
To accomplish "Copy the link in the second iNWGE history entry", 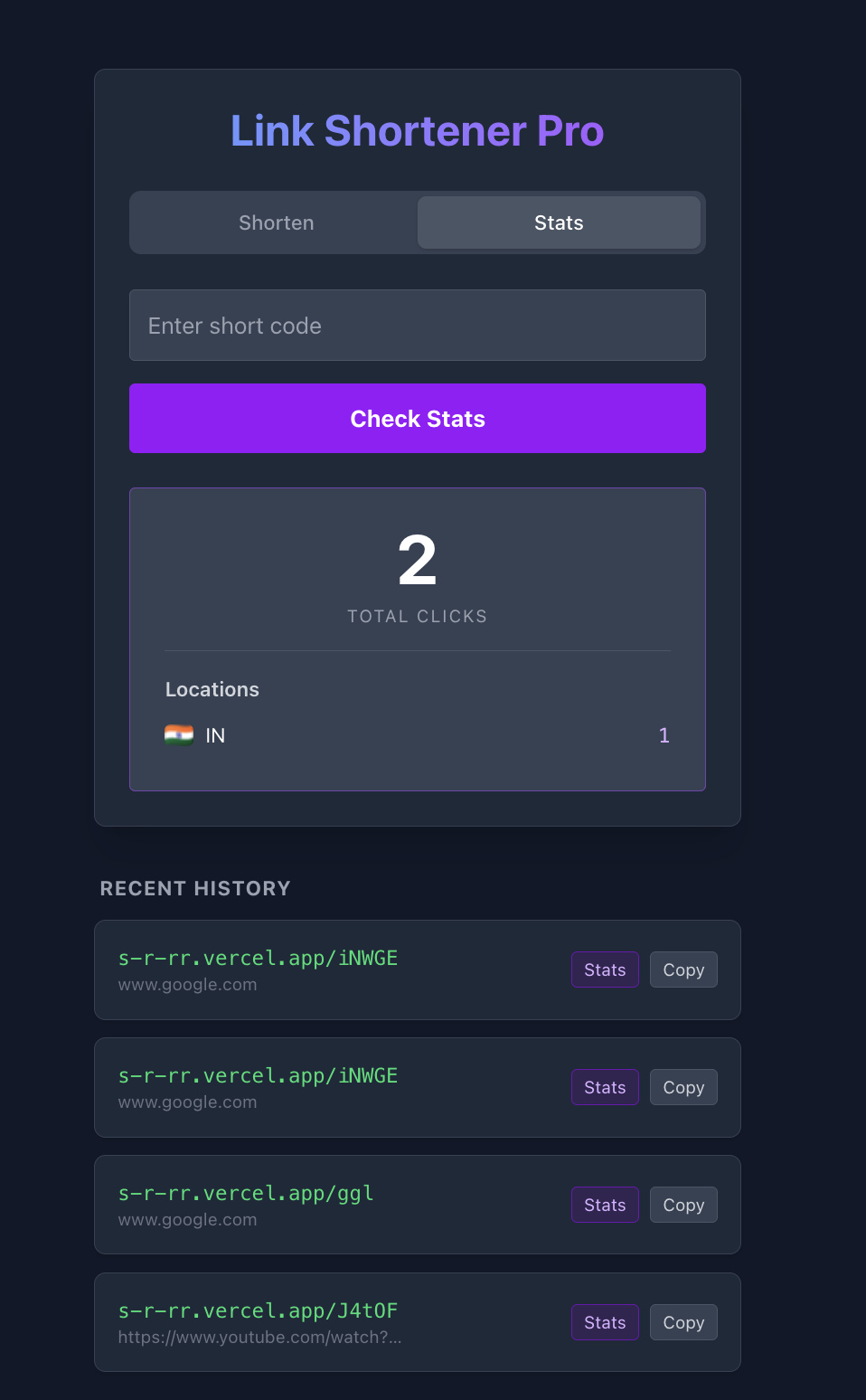I will [682, 1086].
